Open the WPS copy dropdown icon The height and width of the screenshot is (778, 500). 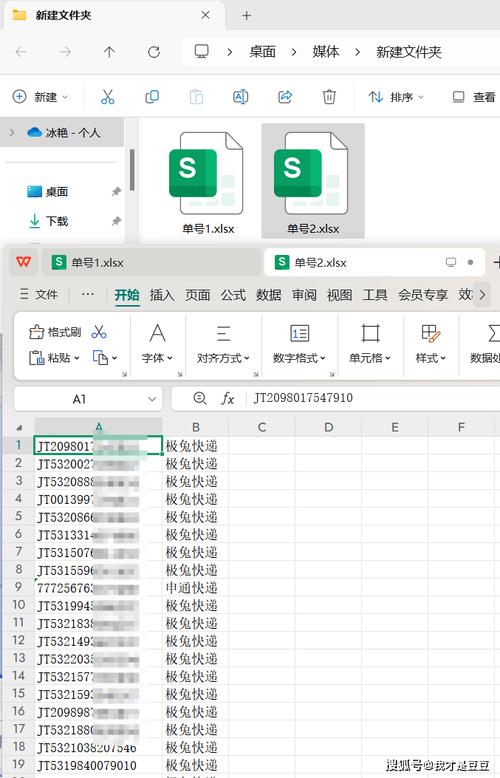[105, 358]
